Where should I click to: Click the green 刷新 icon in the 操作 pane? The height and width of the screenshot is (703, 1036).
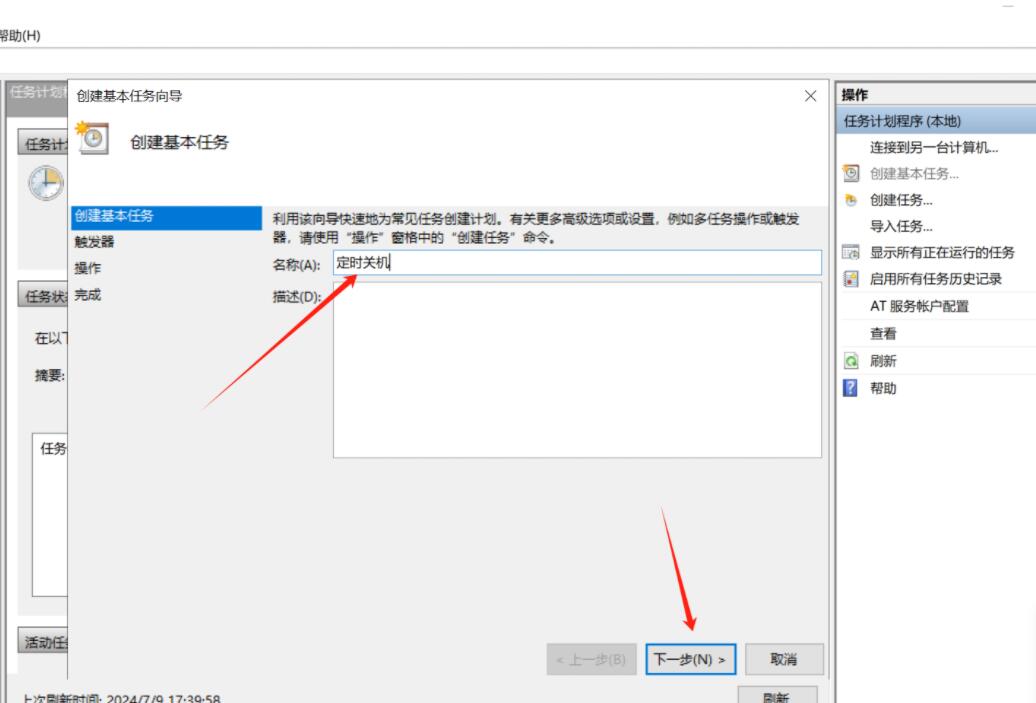(x=851, y=361)
